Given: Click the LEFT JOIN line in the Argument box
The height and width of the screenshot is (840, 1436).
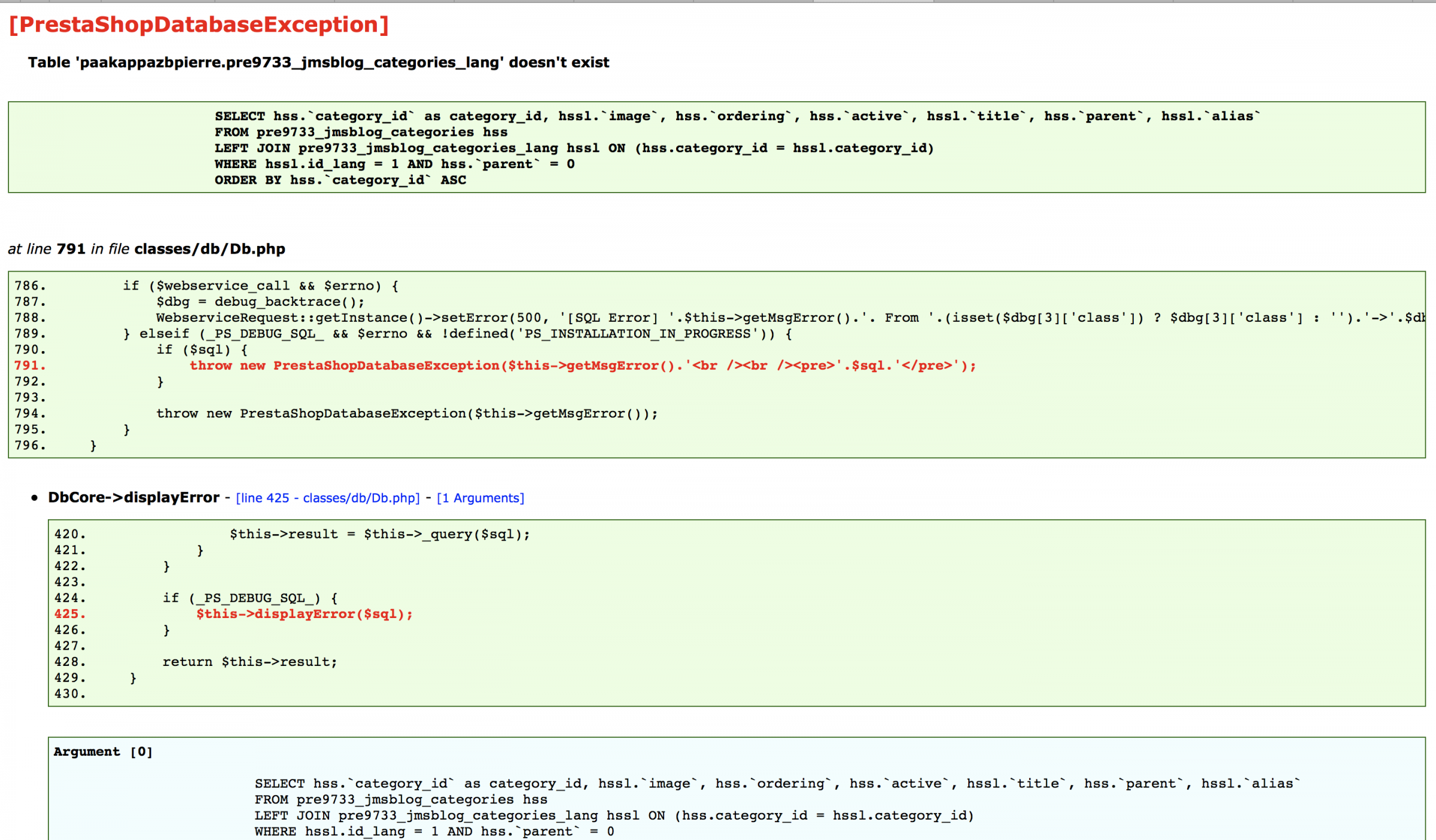Looking at the screenshot, I should pyautogui.click(x=614, y=815).
